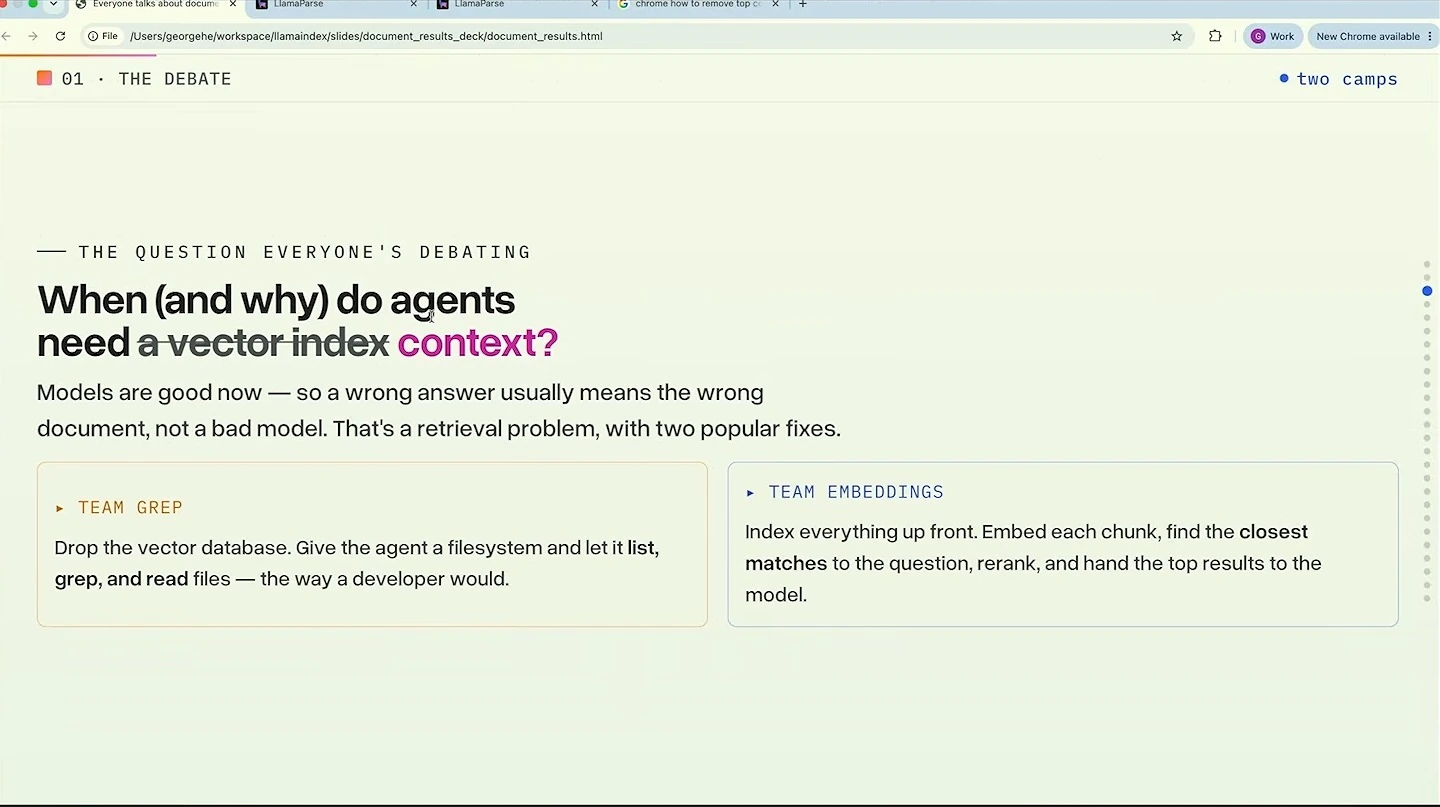Open the Work profile button

click(1272, 36)
